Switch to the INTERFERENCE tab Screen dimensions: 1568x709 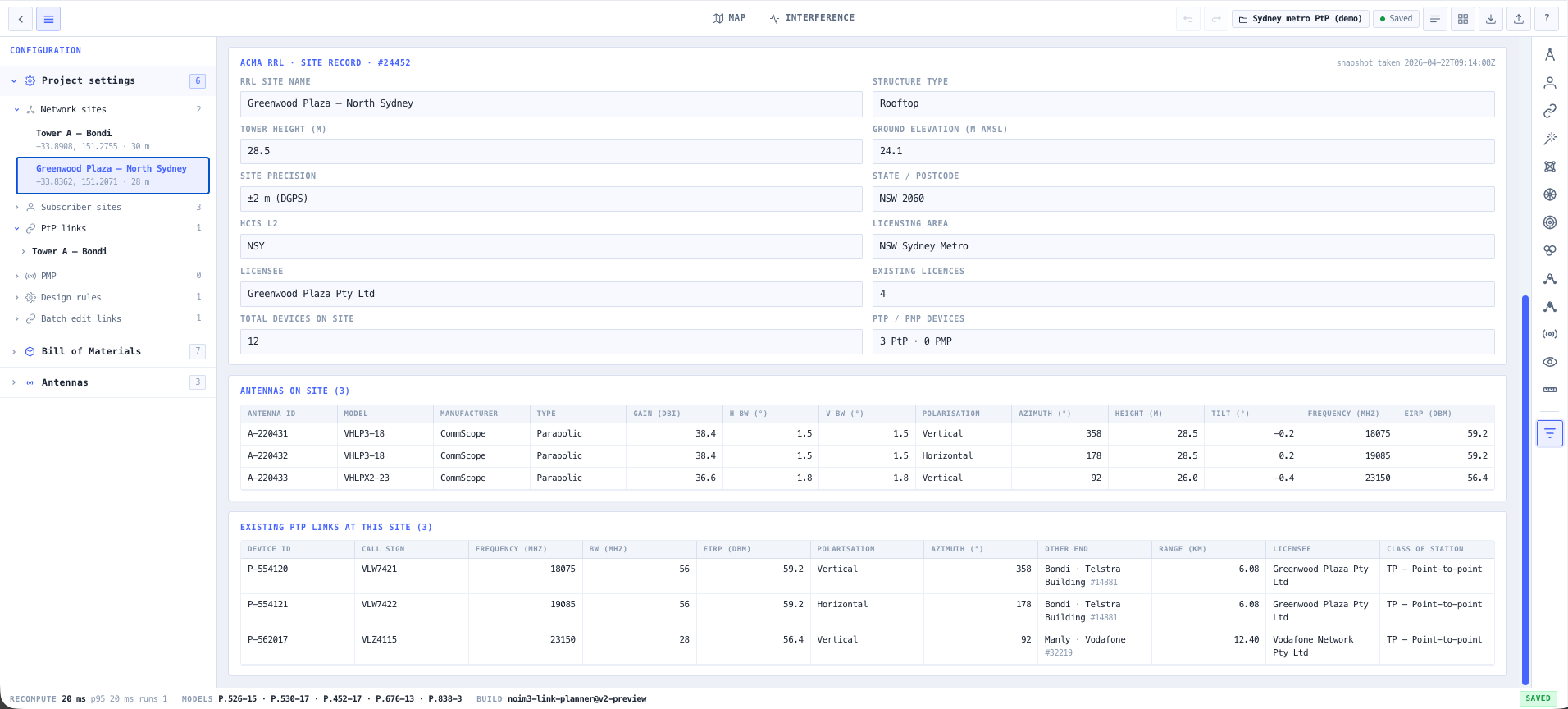tap(812, 18)
